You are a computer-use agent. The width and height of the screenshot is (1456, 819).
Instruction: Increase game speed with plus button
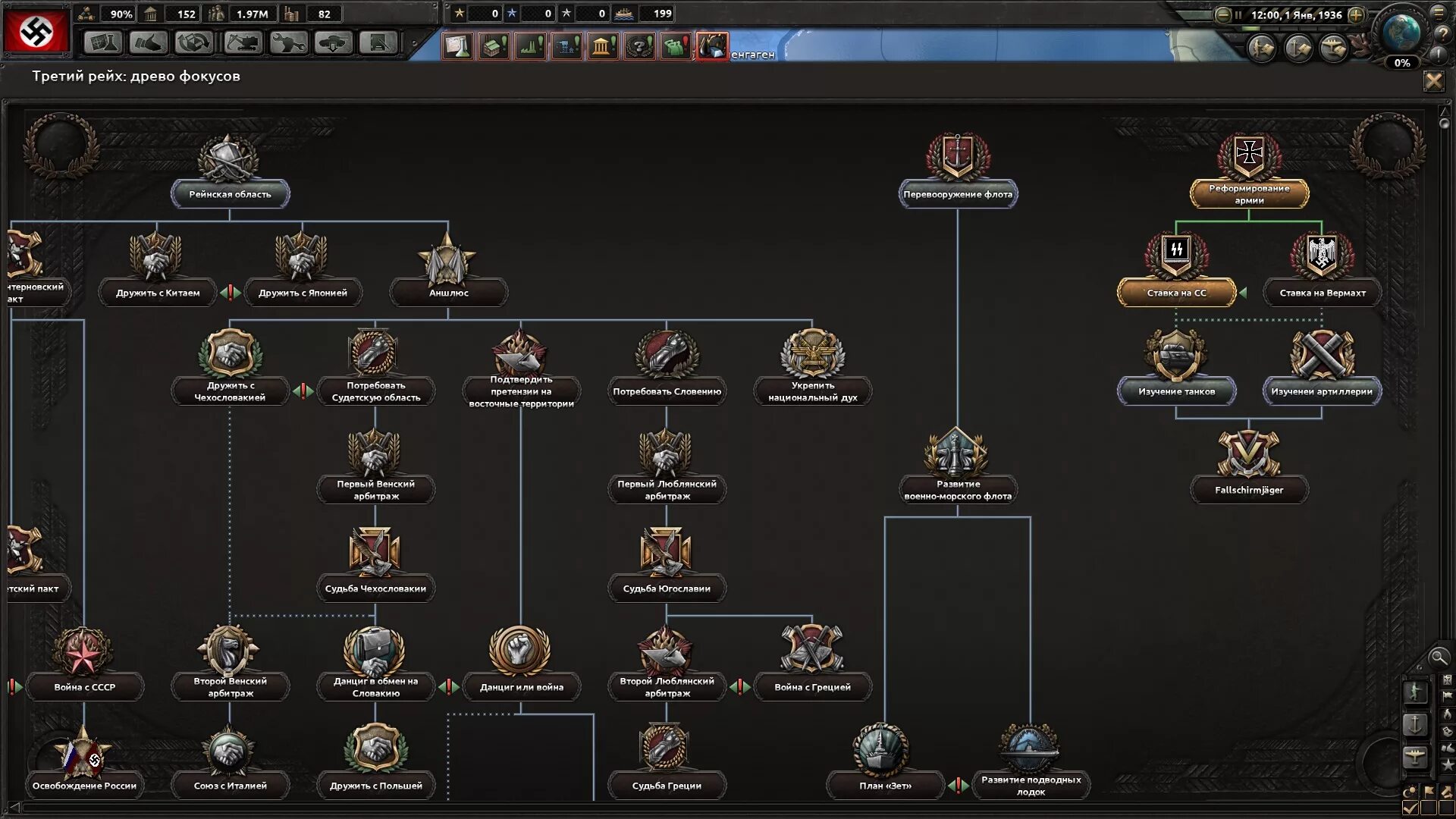click(x=1357, y=14)
